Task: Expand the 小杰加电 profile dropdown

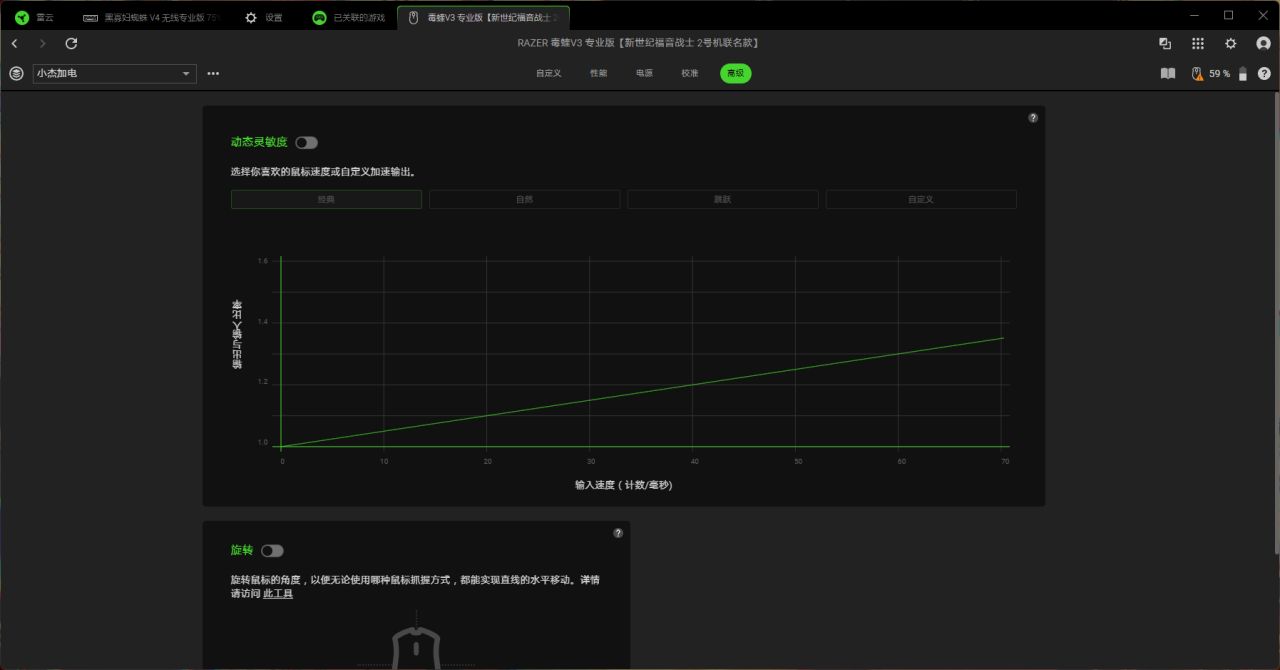Action: pyautogui.click(x=115, y=73)
